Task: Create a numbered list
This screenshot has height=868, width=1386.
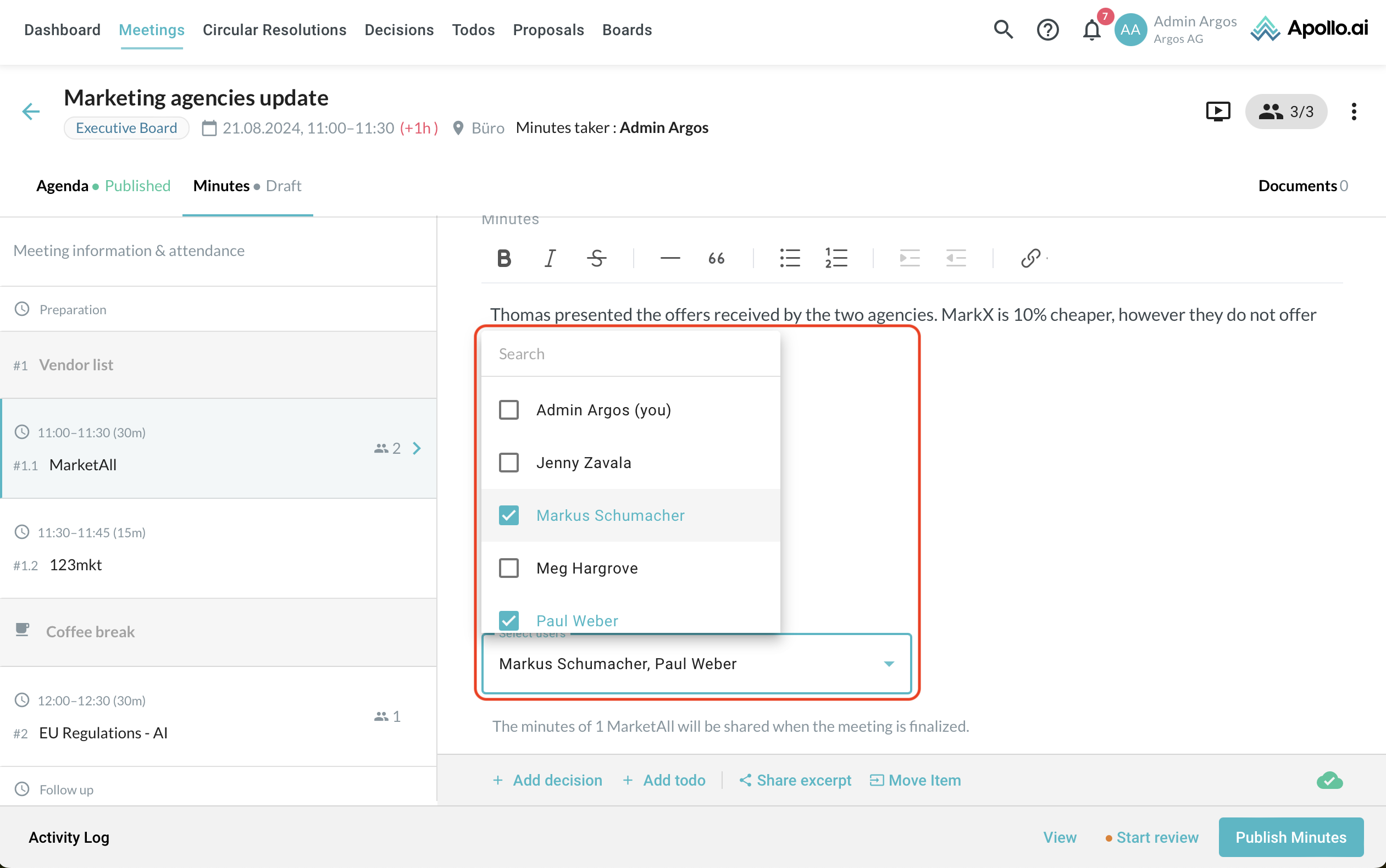Action: tap(836, 258)
